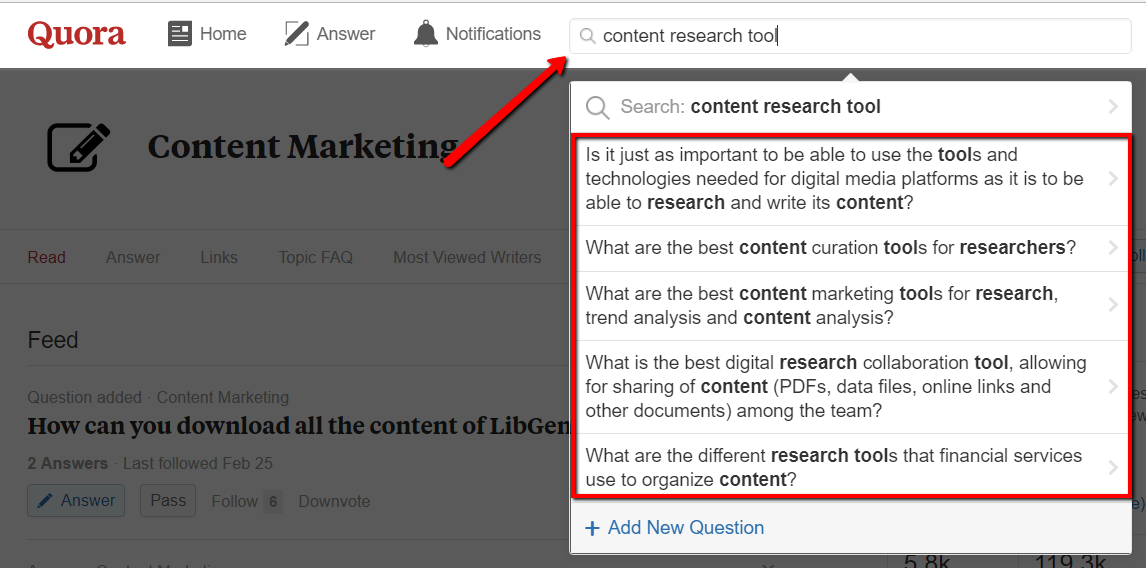Click the Answer pencil icon in header
1146x568 pixels.
click(297, 34)
